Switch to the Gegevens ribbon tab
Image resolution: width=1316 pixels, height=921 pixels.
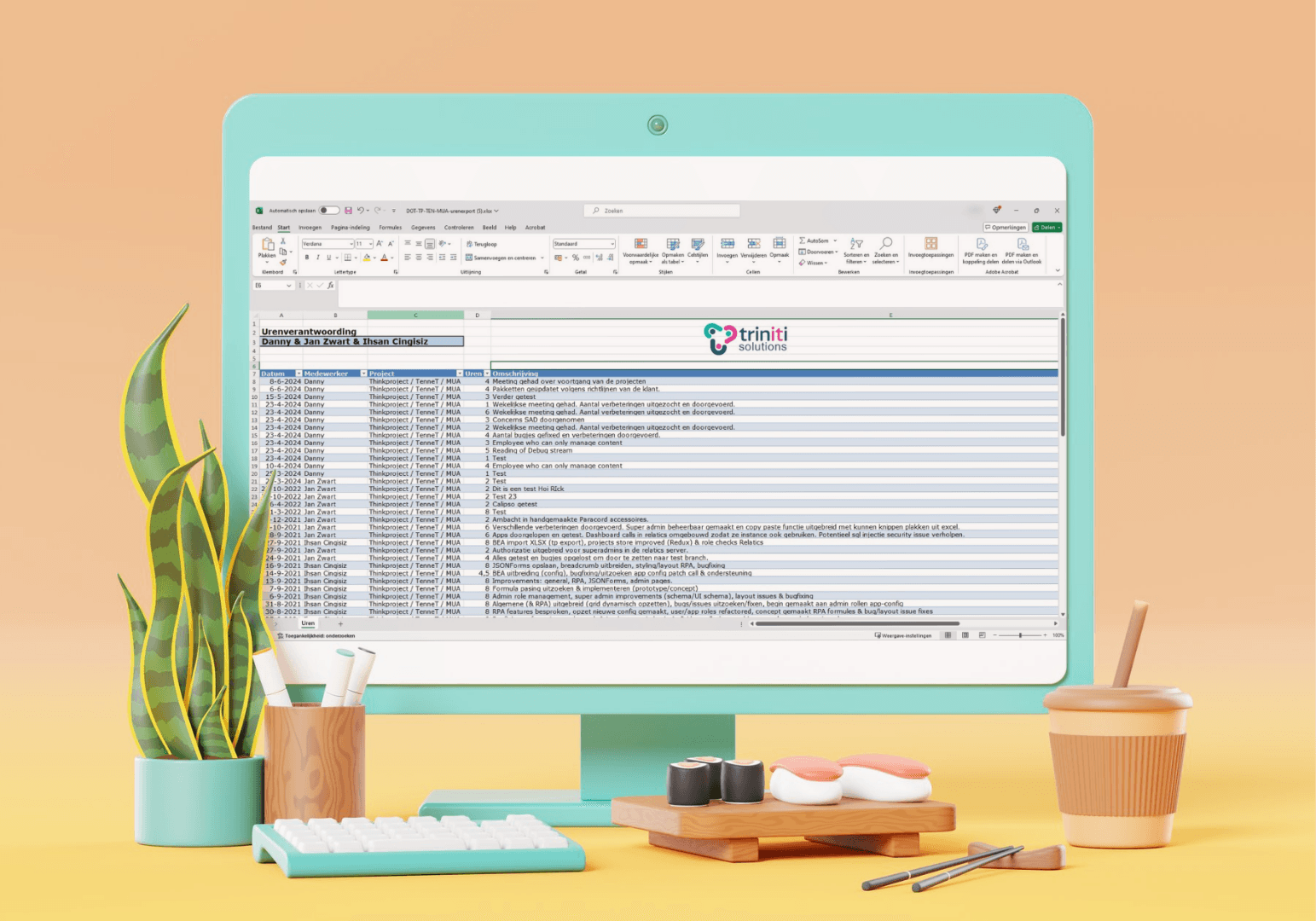(423, 228)
